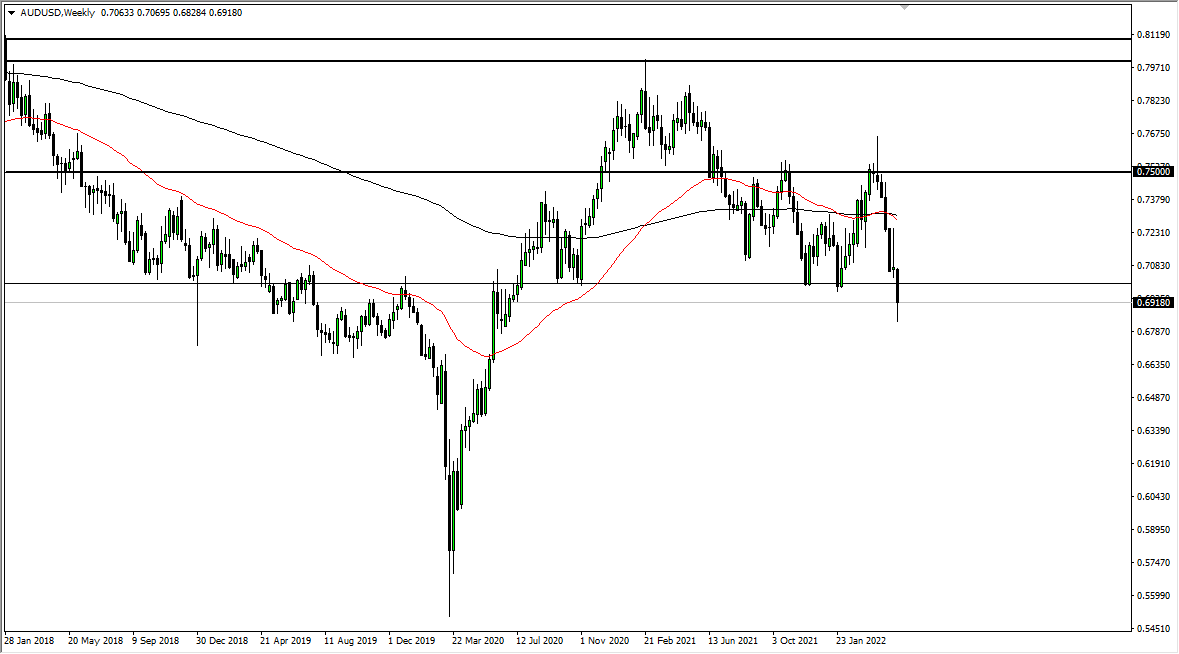The width and height of the screenshot is (1179, 654).
Task: Click the close value 0.69180 in header
Action: (226, 13)
